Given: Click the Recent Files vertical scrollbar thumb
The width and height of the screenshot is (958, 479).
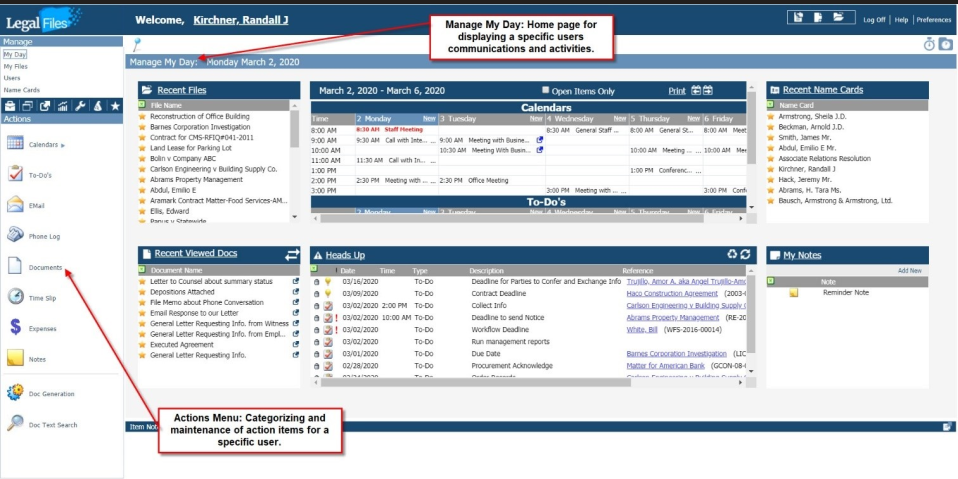Looking at the screenshot, I should point(295,128).
